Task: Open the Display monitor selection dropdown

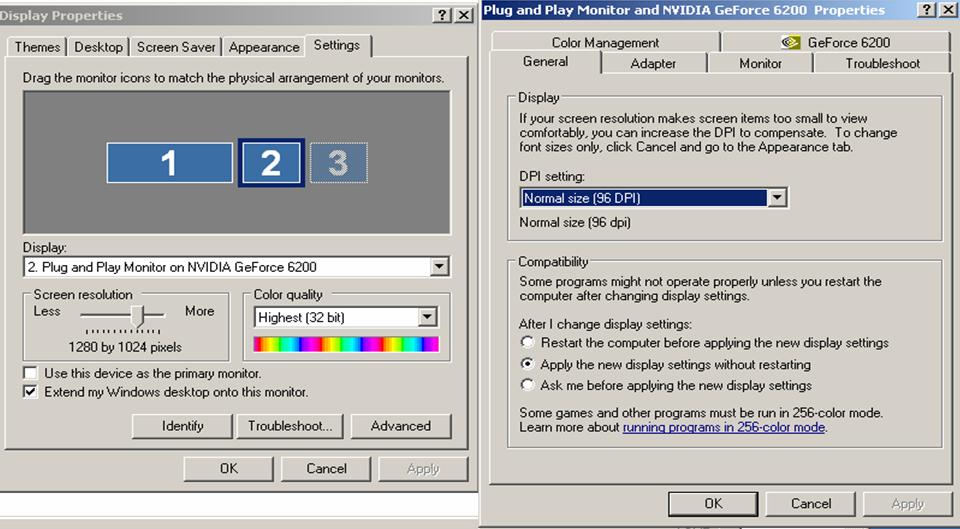Action: point(438,267)
